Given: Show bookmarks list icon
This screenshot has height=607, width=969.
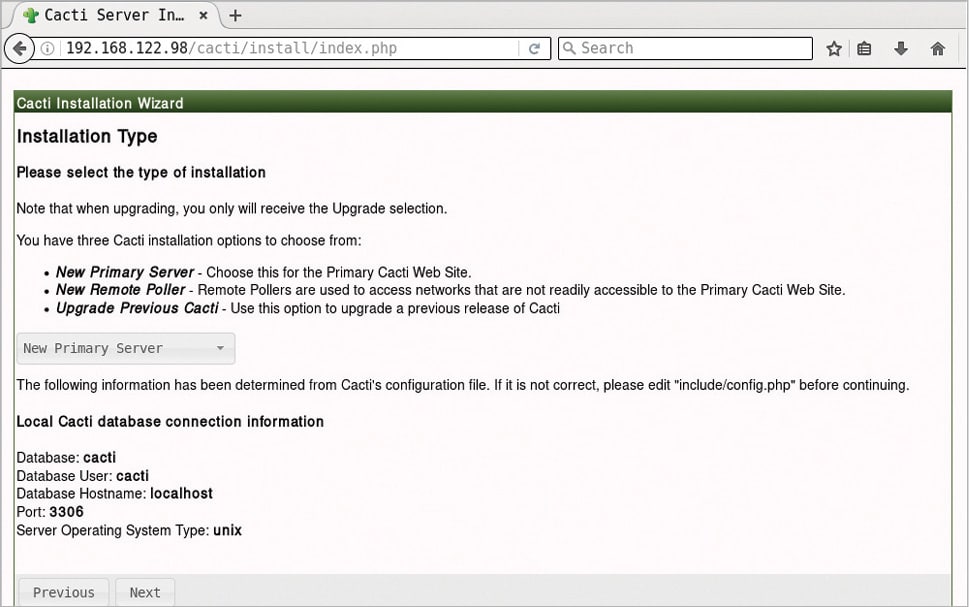Looking at the screenshot, I should [864, 48].
